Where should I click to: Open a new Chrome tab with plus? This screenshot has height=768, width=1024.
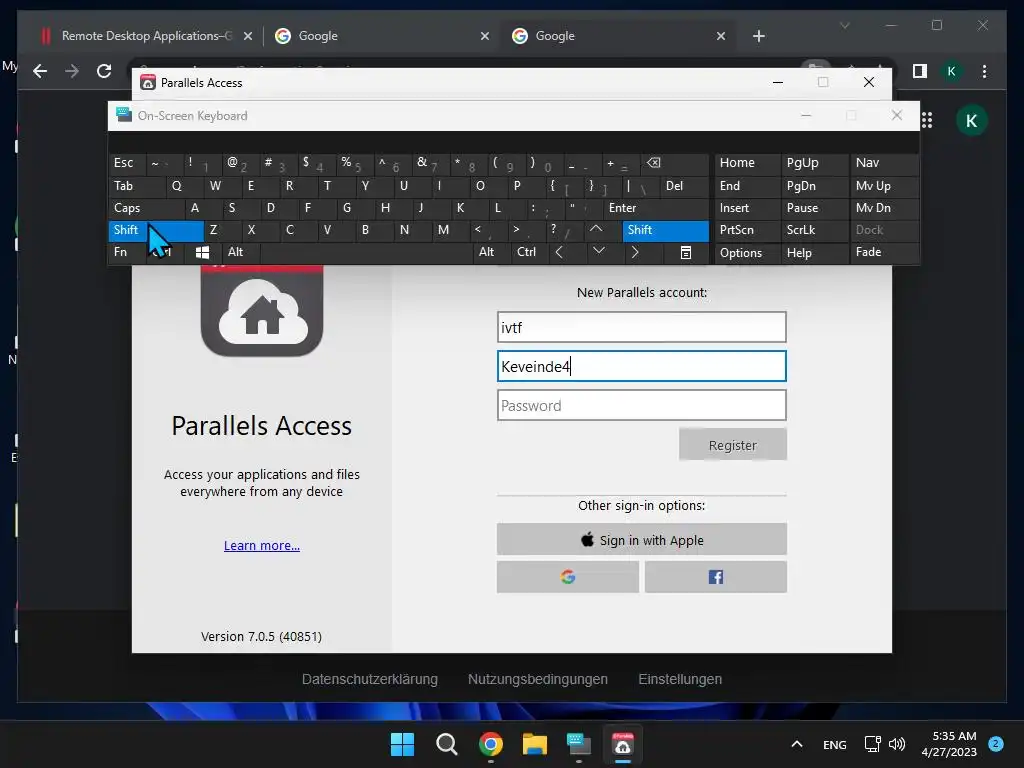pos(758,37)
